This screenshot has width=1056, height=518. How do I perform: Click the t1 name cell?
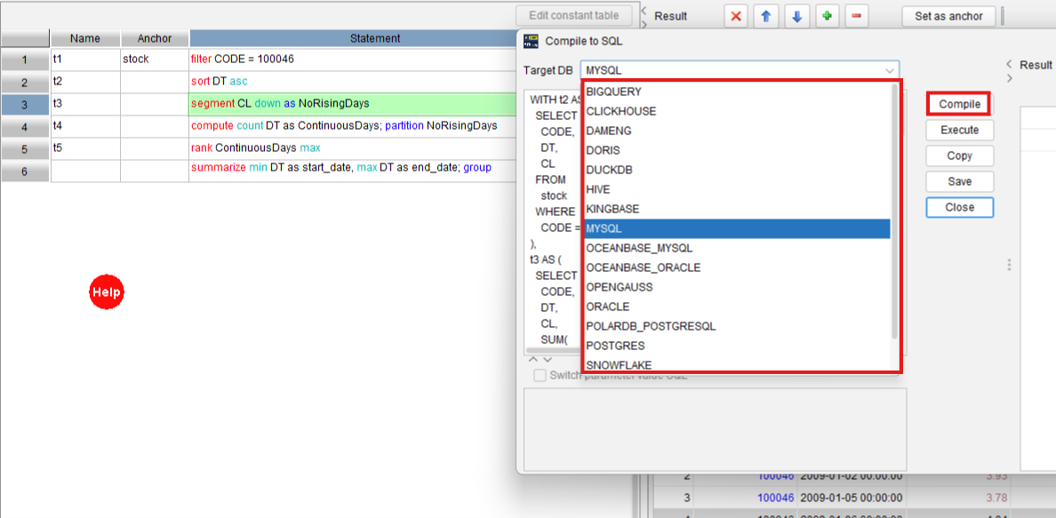(x=86, y=59)
